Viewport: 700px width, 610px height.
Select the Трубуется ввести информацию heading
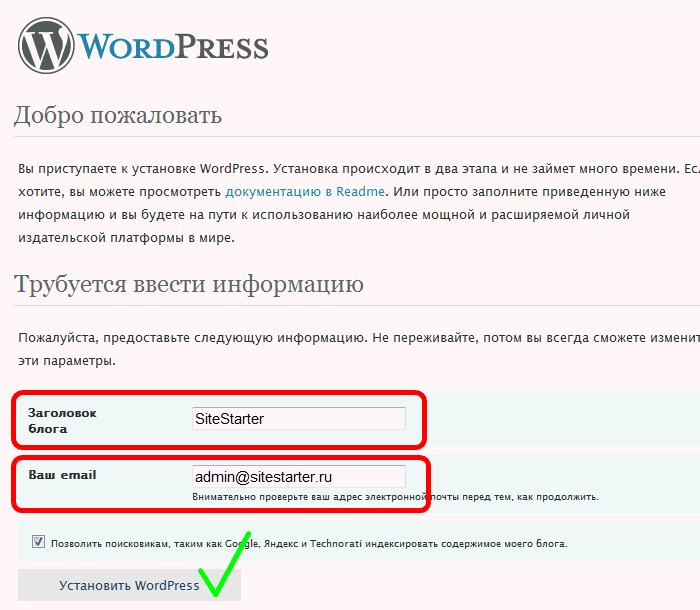pyautogui.click(x=189, y=284)
